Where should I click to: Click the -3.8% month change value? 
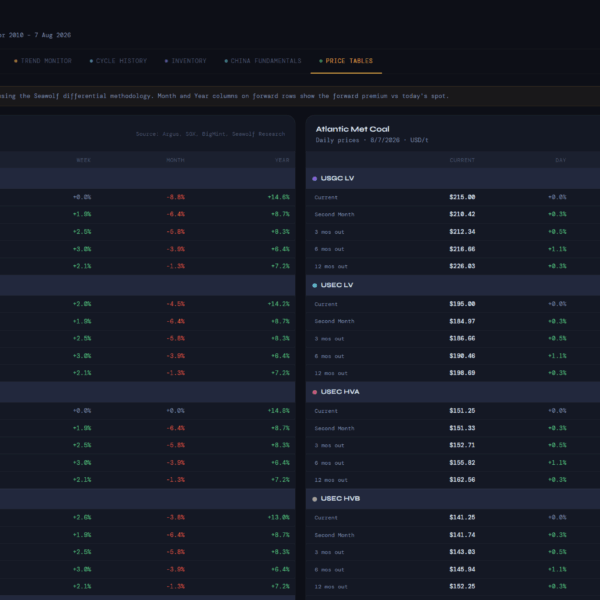pyautogui.click(x=176, y=517)
